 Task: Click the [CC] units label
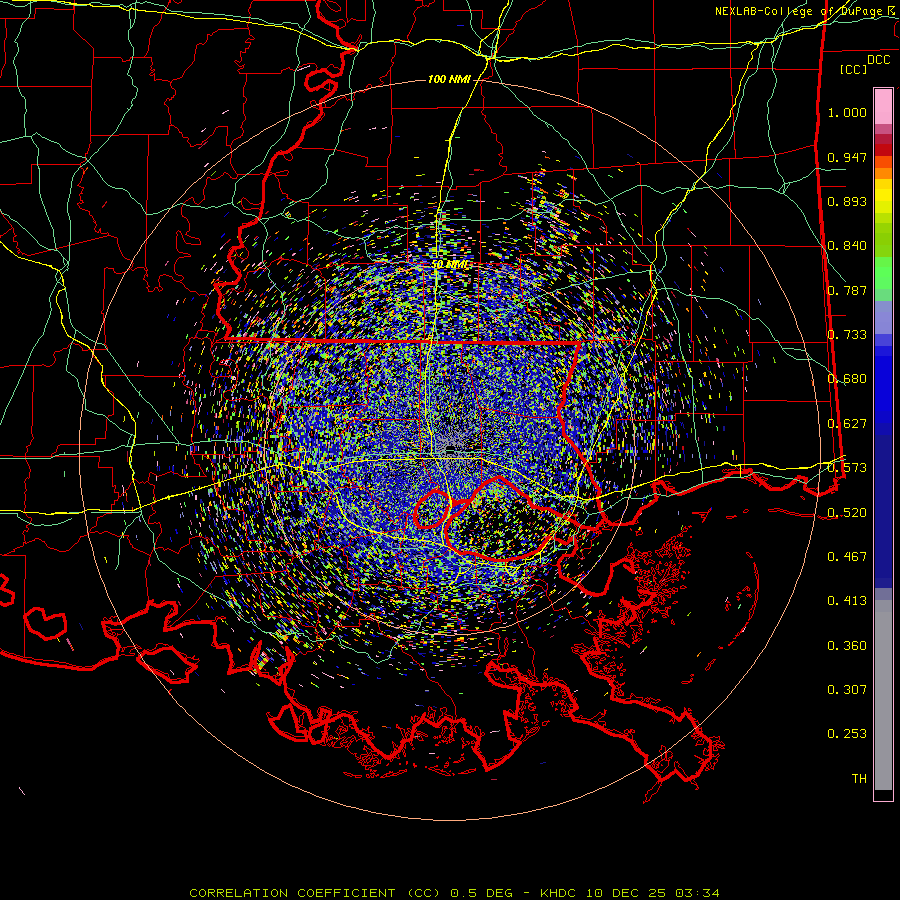pos(853,69)
